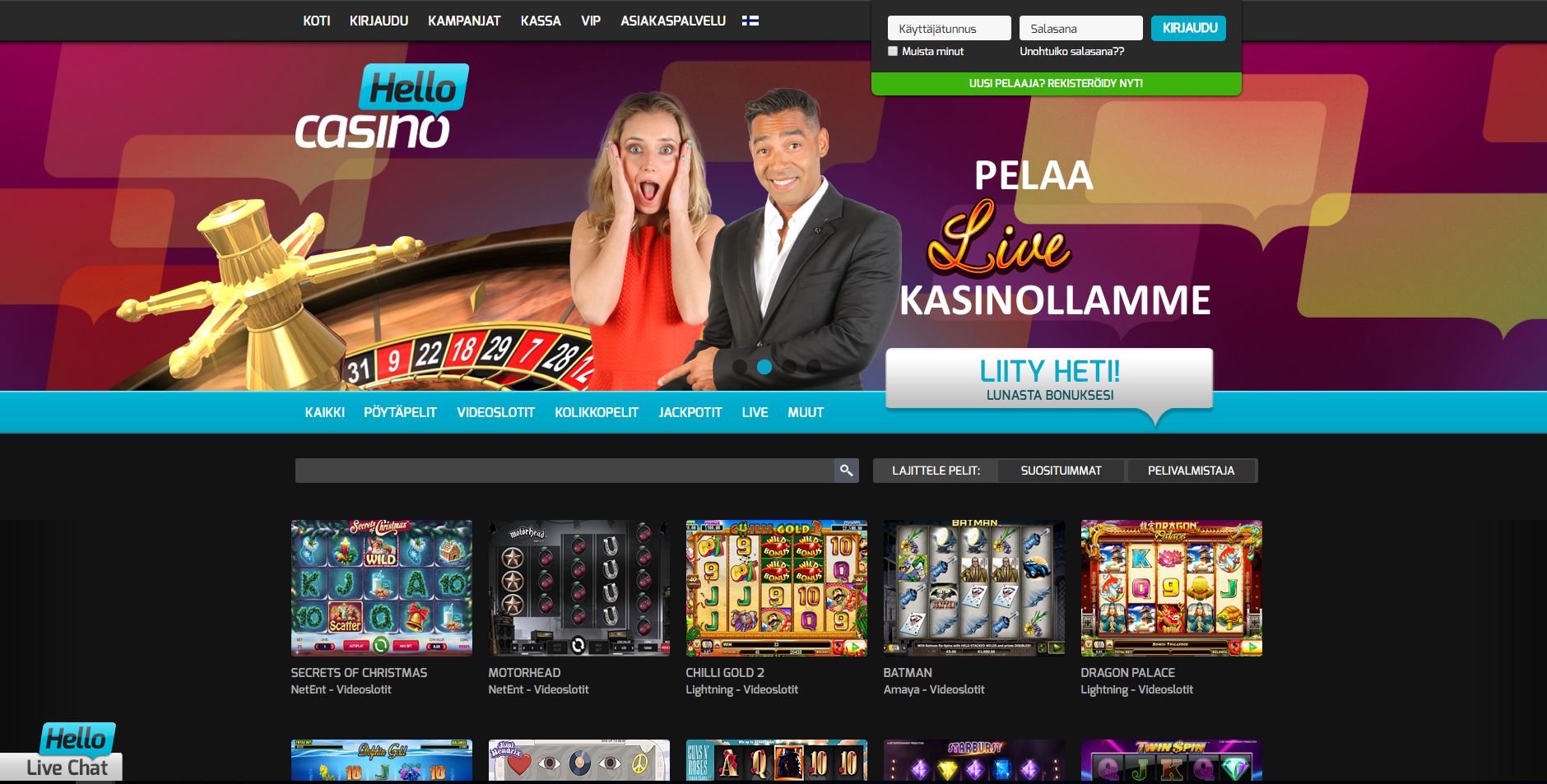Click the search magnifier icon
Viewport: 1547px width, 784px height.
coord(846,471)
